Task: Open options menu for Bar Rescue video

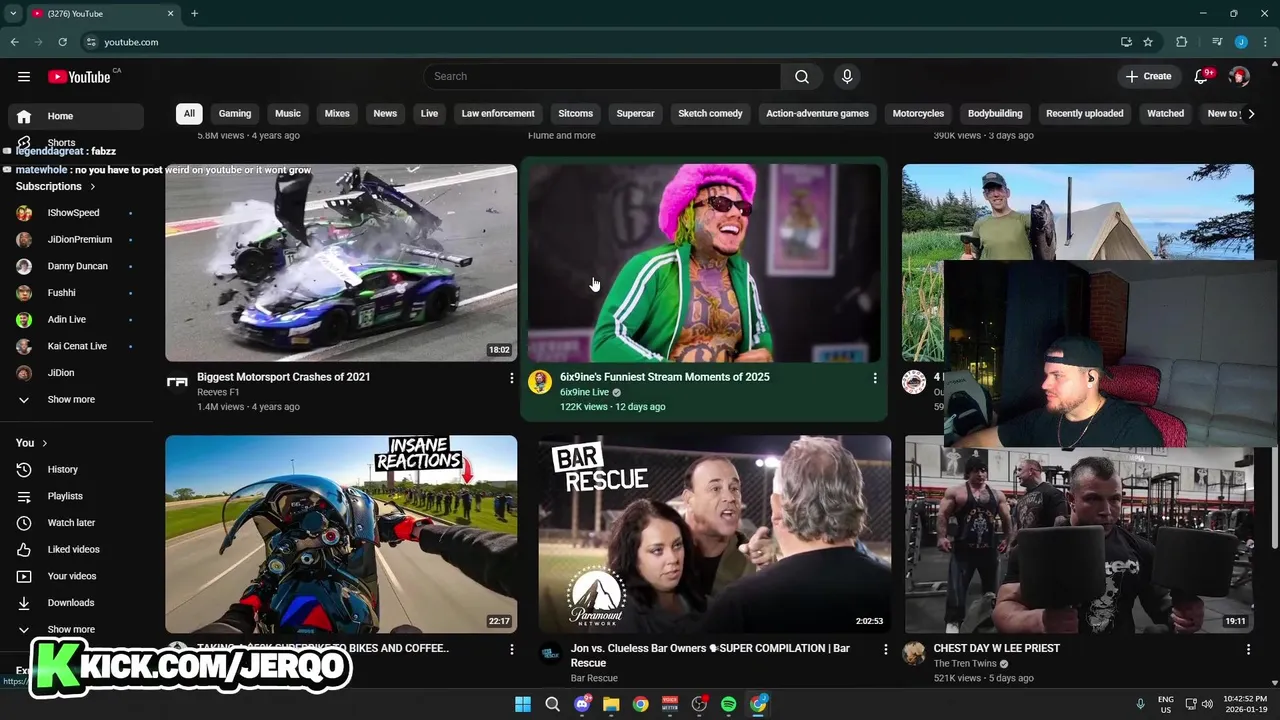Action: (885, 650)
